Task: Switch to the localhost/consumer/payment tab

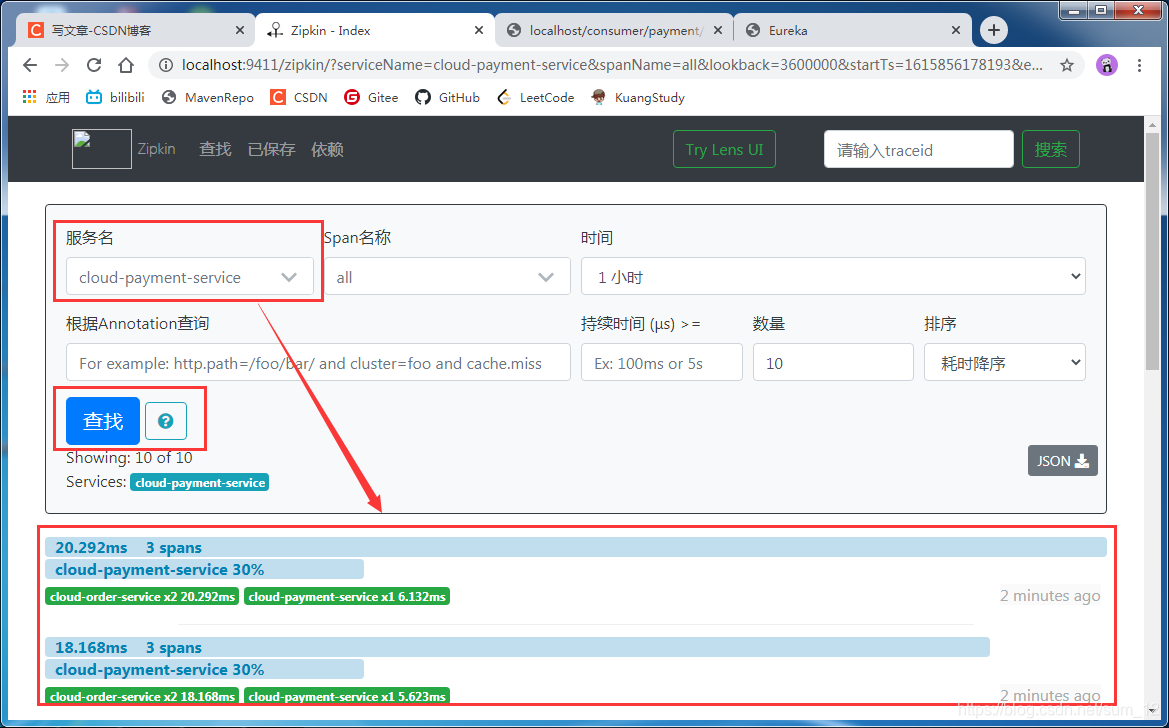Action: coord(614,31)
